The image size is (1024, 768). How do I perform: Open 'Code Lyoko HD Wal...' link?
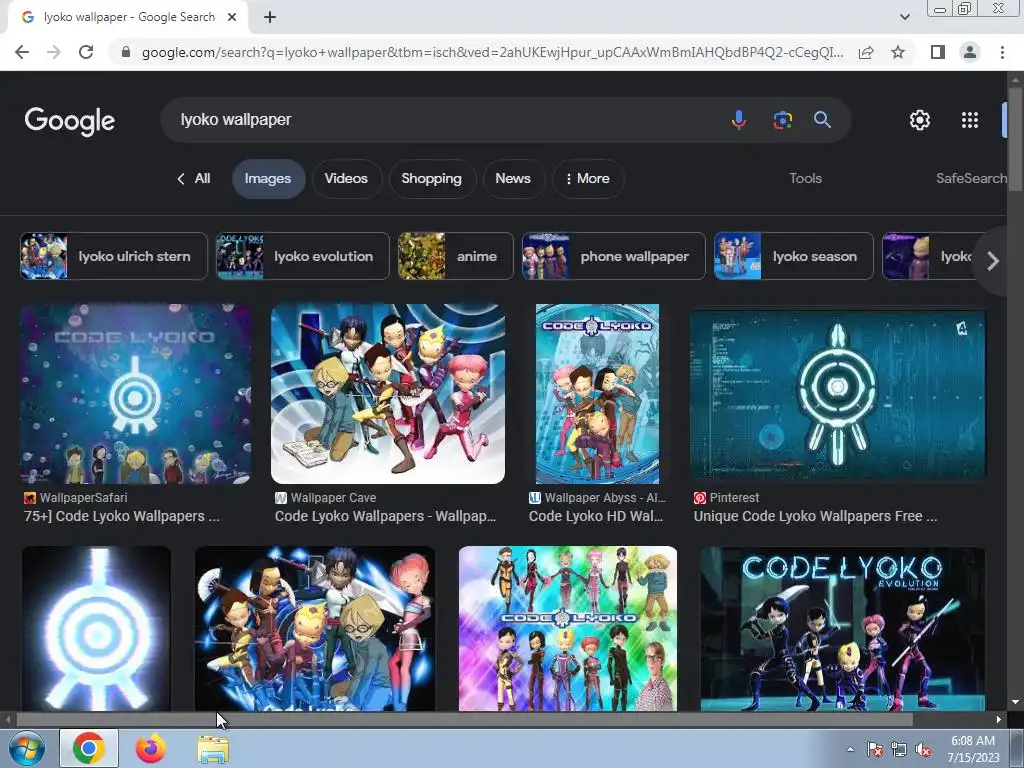click(x=596, y=517)
